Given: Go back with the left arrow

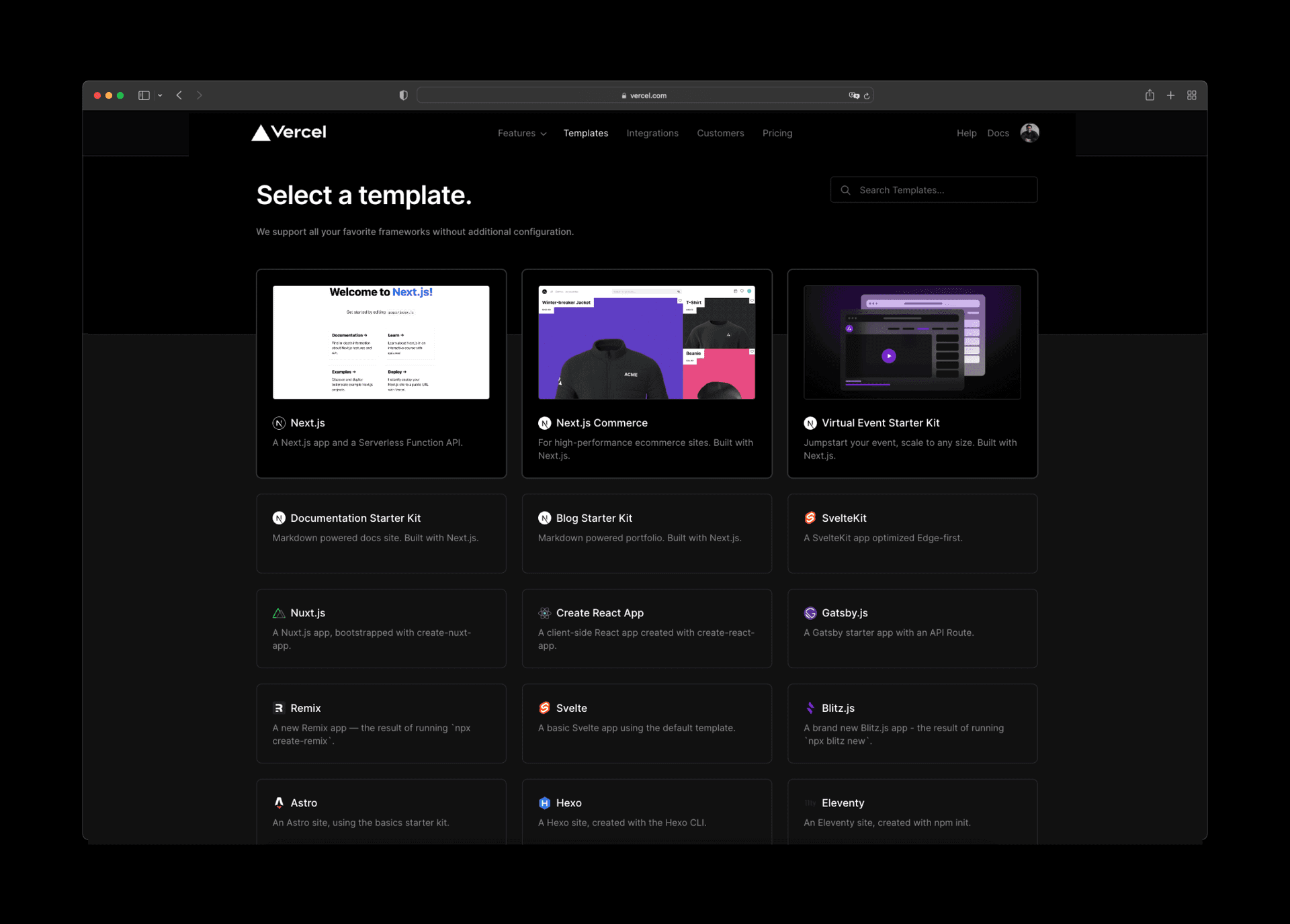Looking at the screenshot, I should (x=179, y=95).
